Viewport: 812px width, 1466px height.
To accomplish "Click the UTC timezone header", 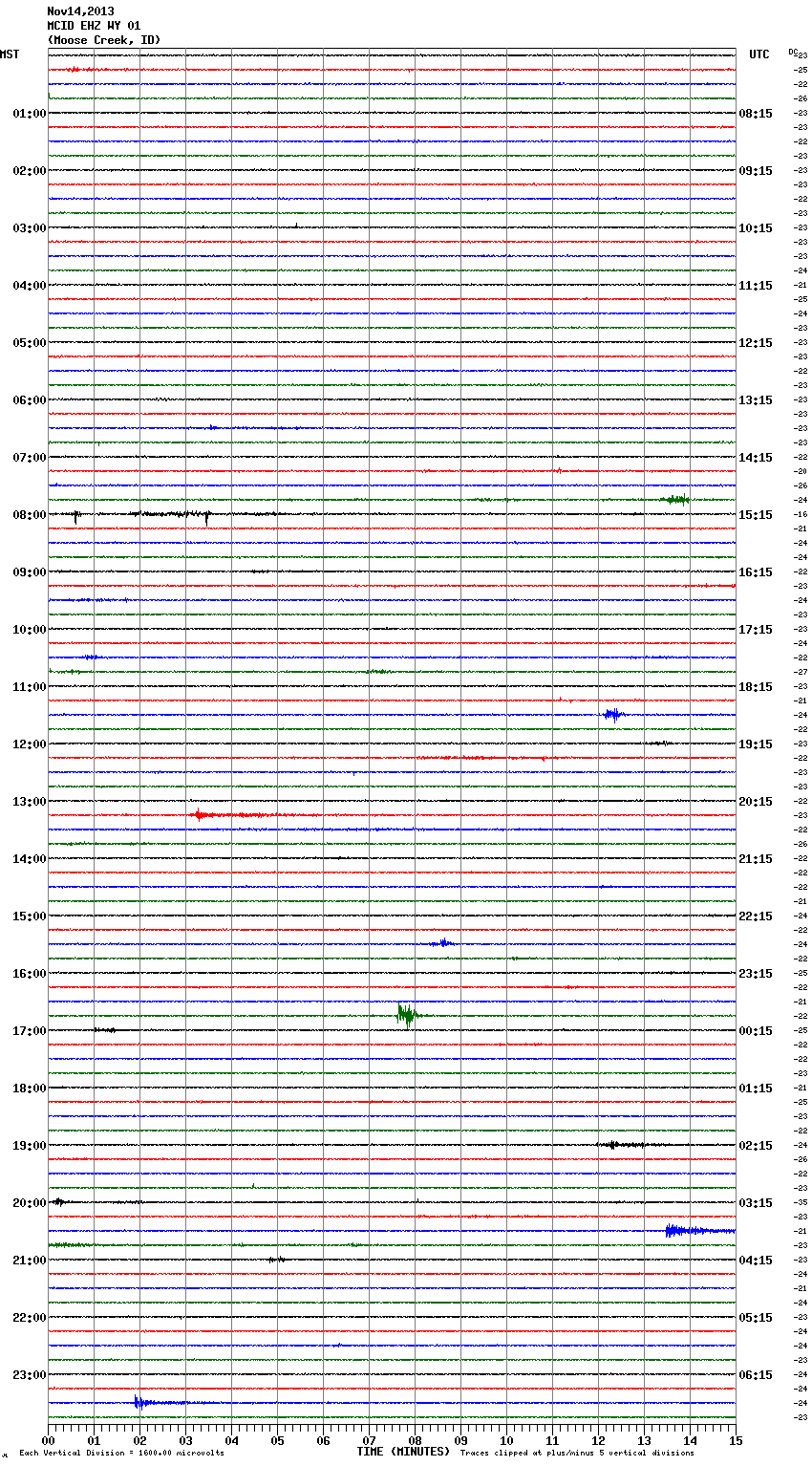I will 759,54.
